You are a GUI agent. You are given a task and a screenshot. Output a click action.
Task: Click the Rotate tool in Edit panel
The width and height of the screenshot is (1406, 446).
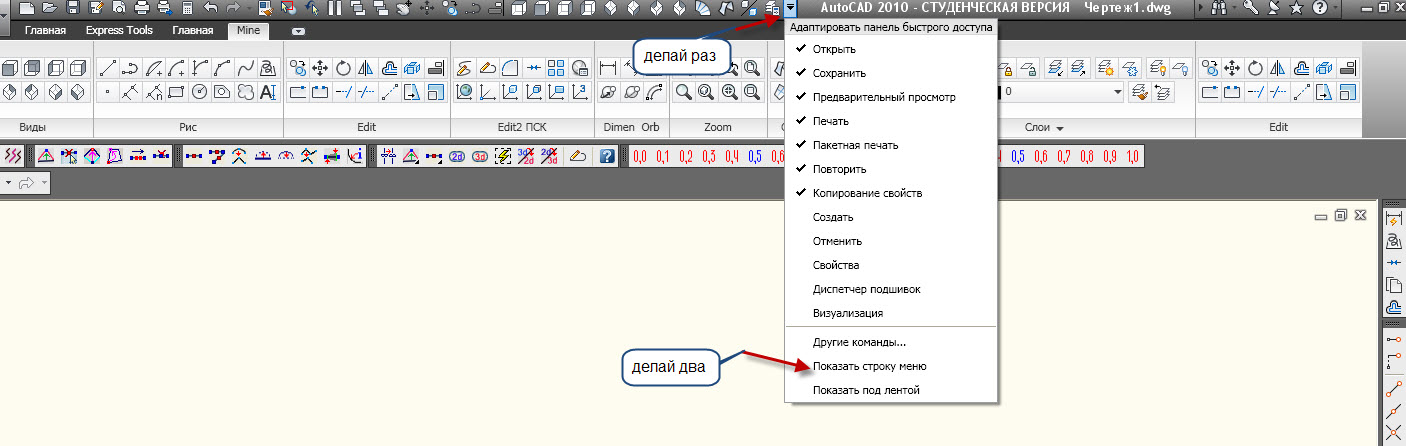[x=343, y=69]
